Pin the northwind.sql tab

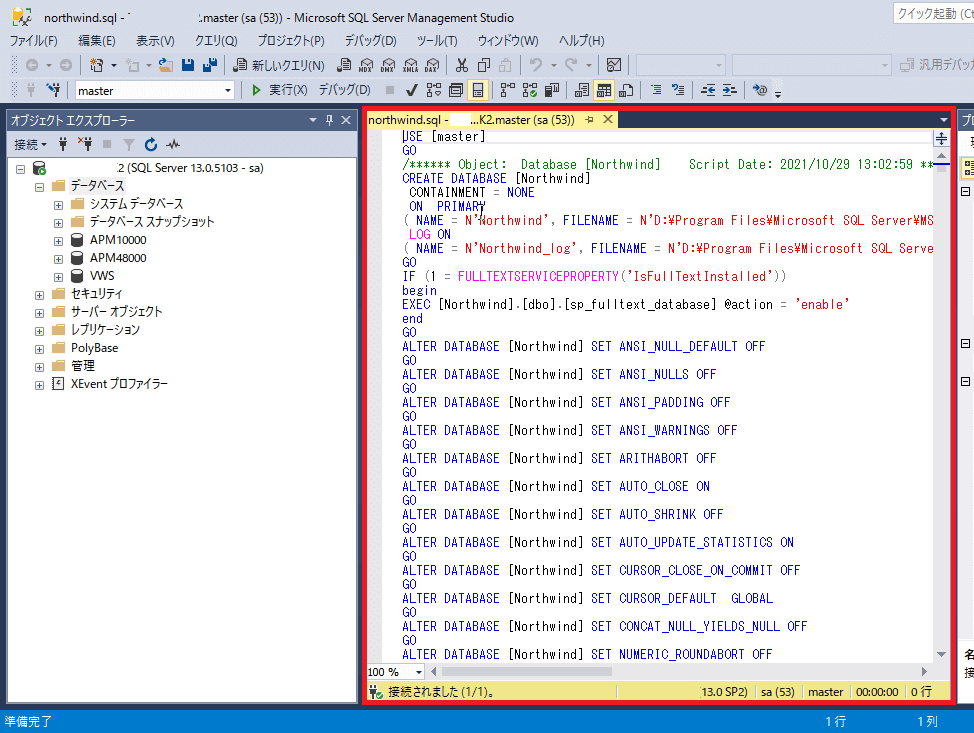coord(590,120)
